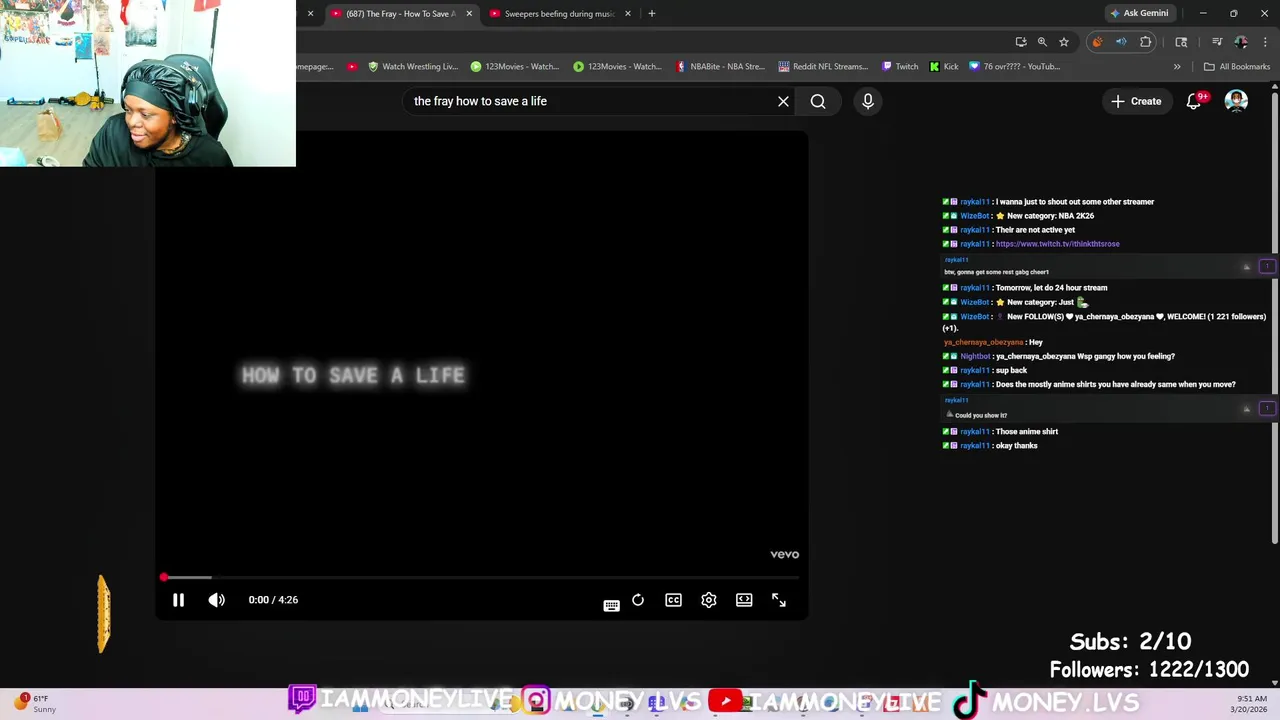Open the keyboard shortcuts icon in player

click(x=611, y=604)
